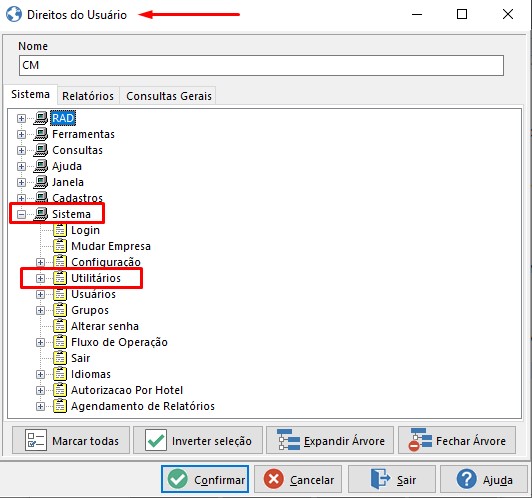Select the Cadastros label
The width and height of the screenshot is (532, 498).
click(x=77, y=198)
